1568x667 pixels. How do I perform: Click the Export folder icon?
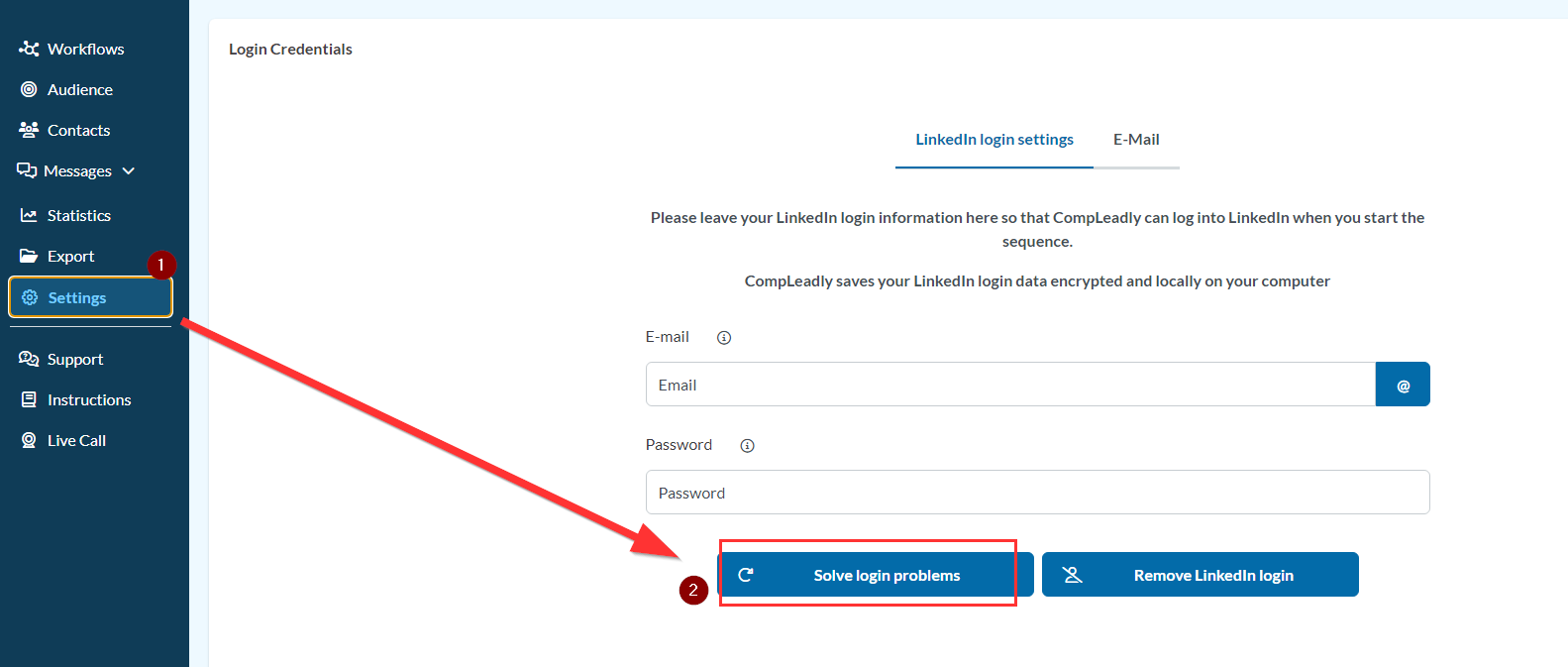pyautogui.click(x=29, y=256)
